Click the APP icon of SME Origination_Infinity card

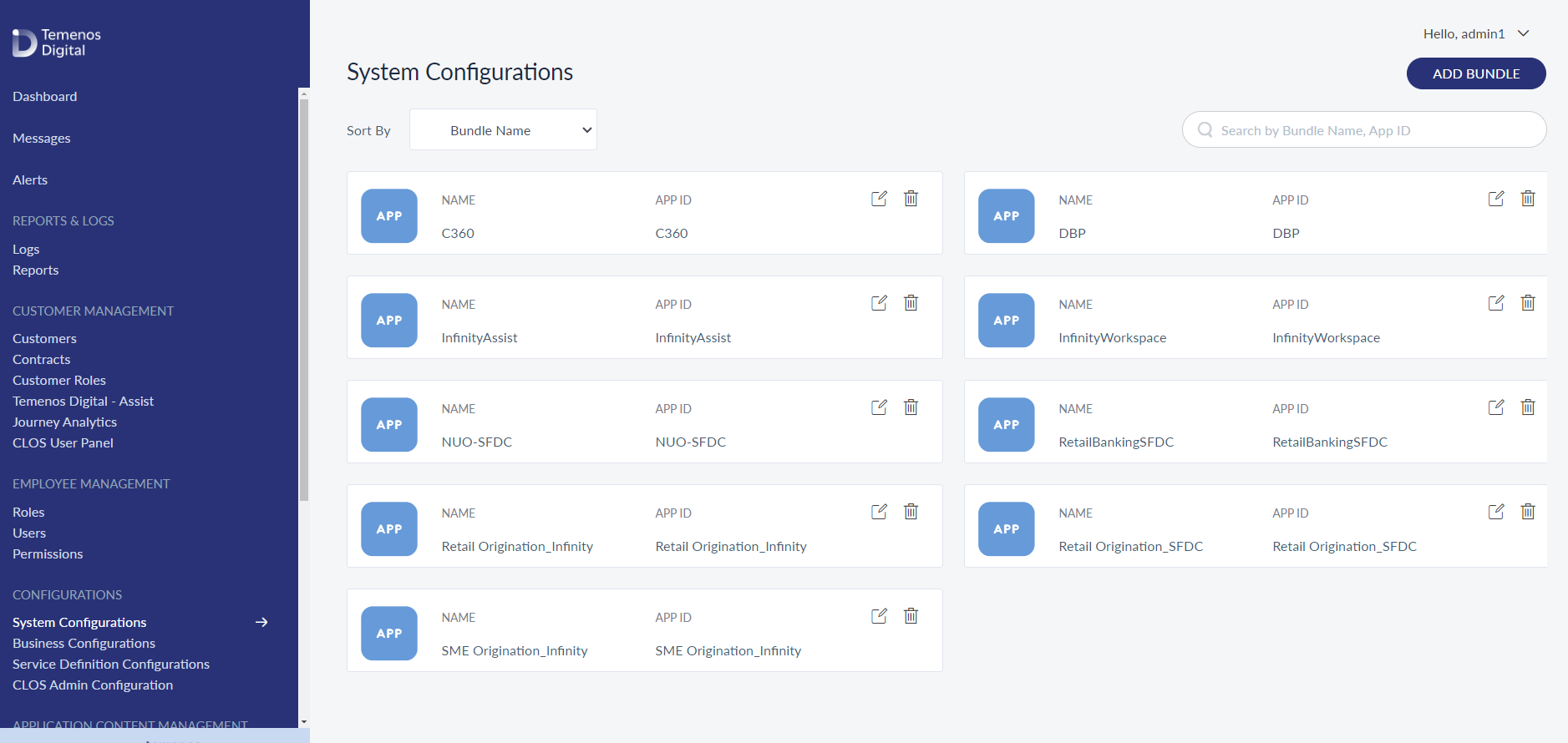click(389, 634)
